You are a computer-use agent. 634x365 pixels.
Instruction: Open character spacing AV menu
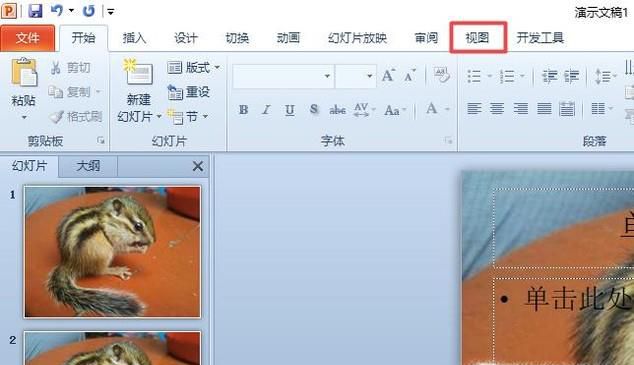click(364, 110)
